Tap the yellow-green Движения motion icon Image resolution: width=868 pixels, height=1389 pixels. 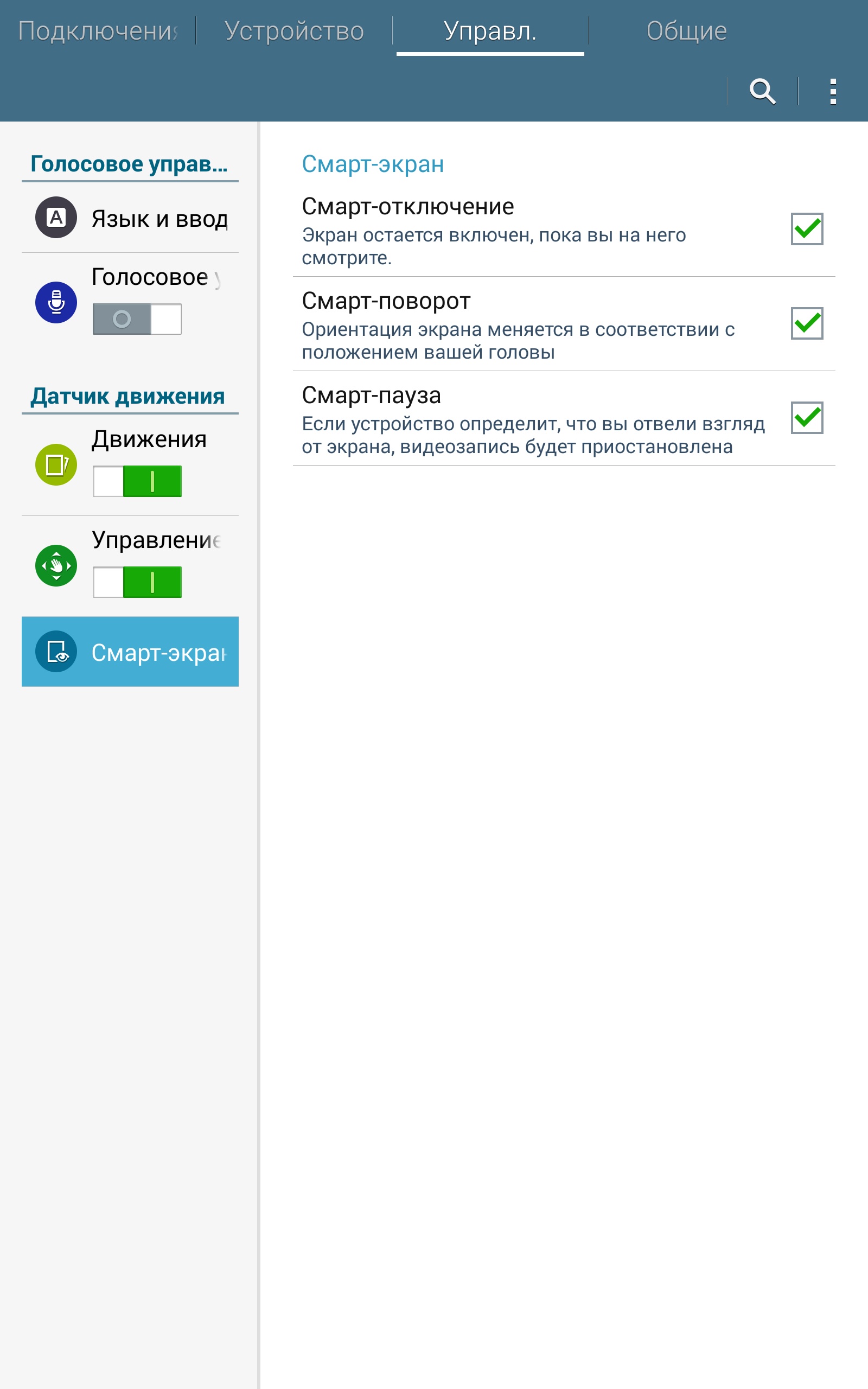[56, 465]
